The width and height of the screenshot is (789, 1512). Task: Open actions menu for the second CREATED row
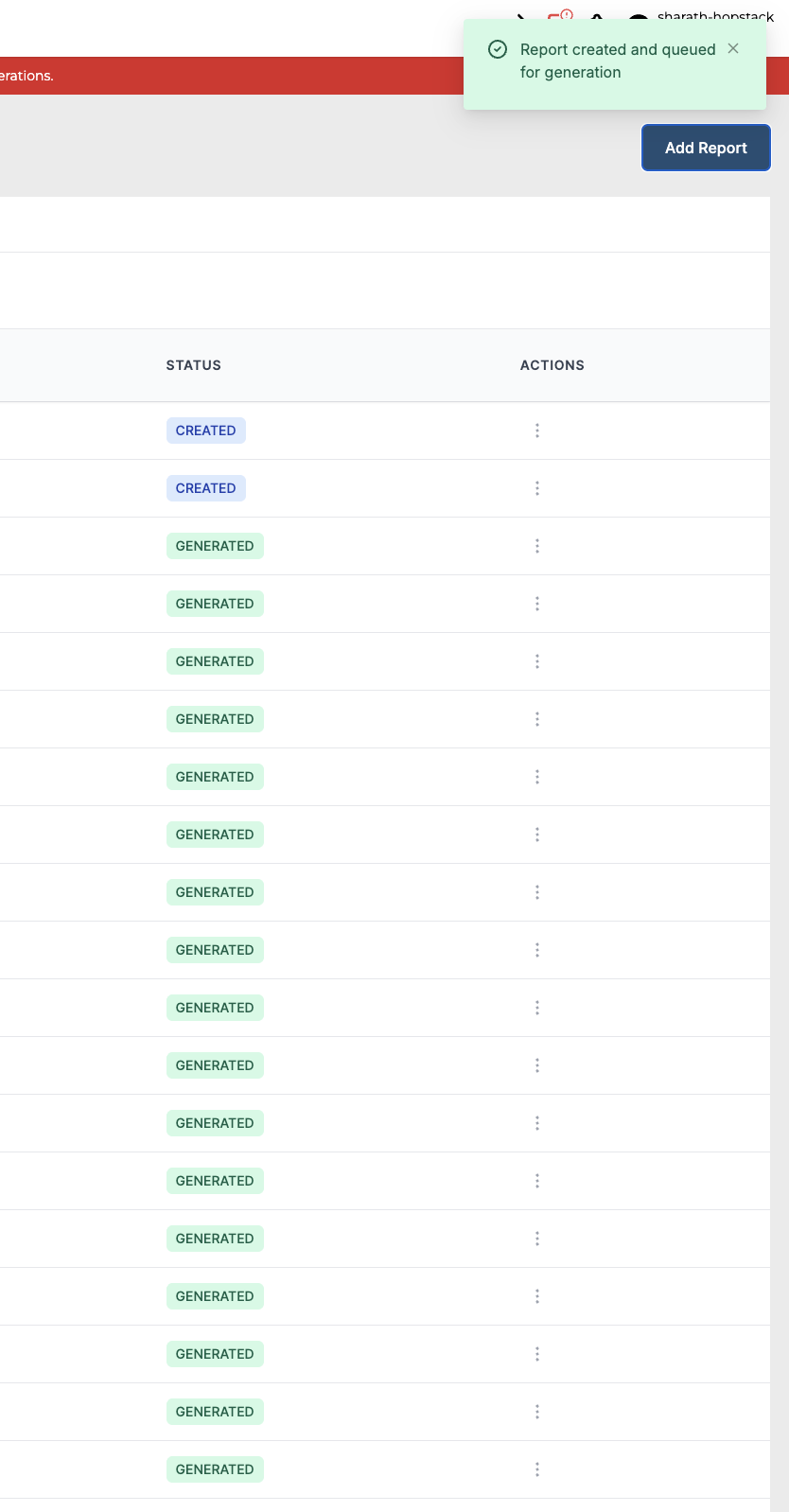(537, 488)
